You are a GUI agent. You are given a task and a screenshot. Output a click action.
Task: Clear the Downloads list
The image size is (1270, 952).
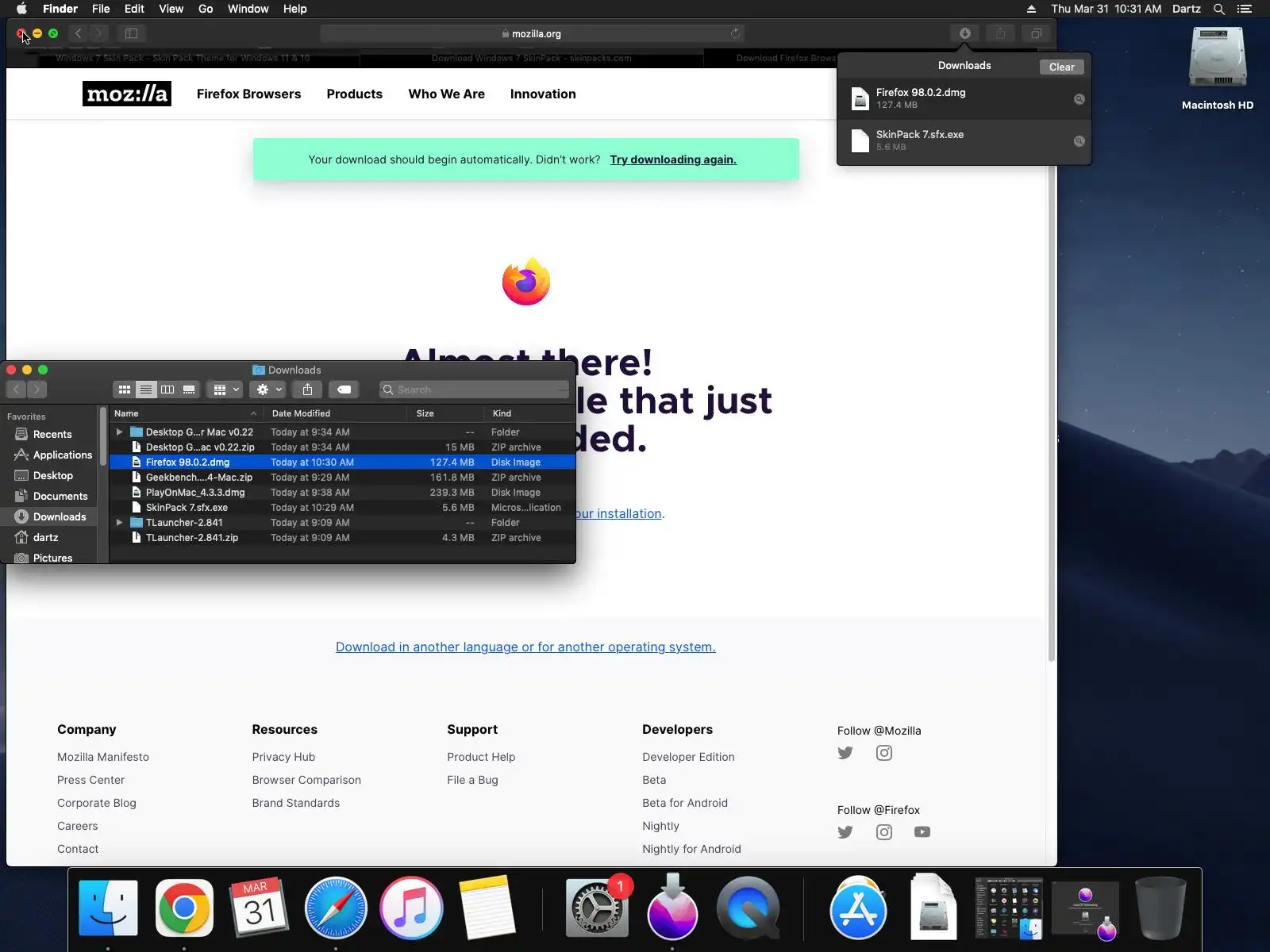tap(1061, 67)
